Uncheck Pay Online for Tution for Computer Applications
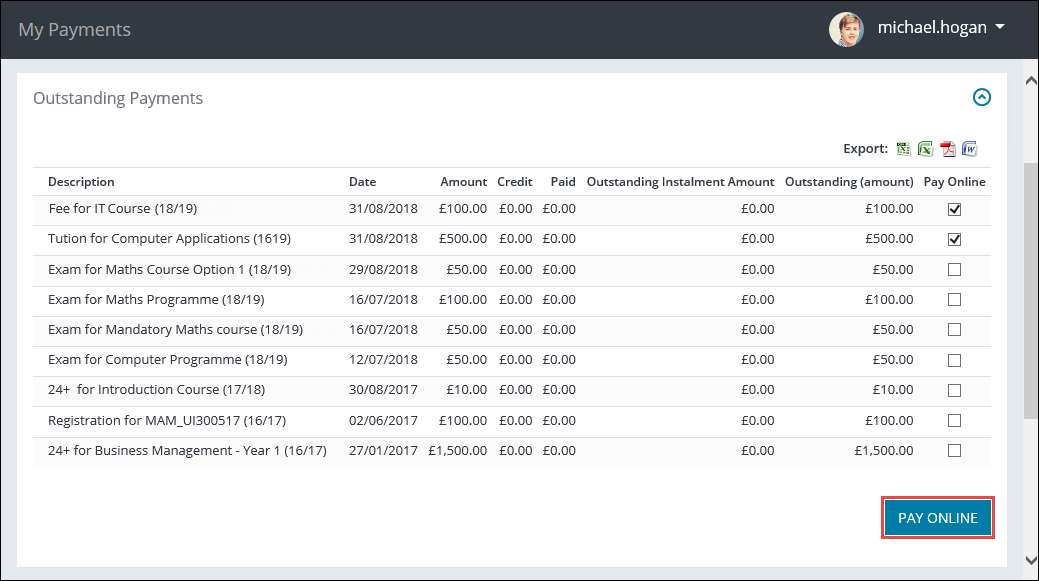Viewport: 1039px width, 581px height. [x=954, y=239]
